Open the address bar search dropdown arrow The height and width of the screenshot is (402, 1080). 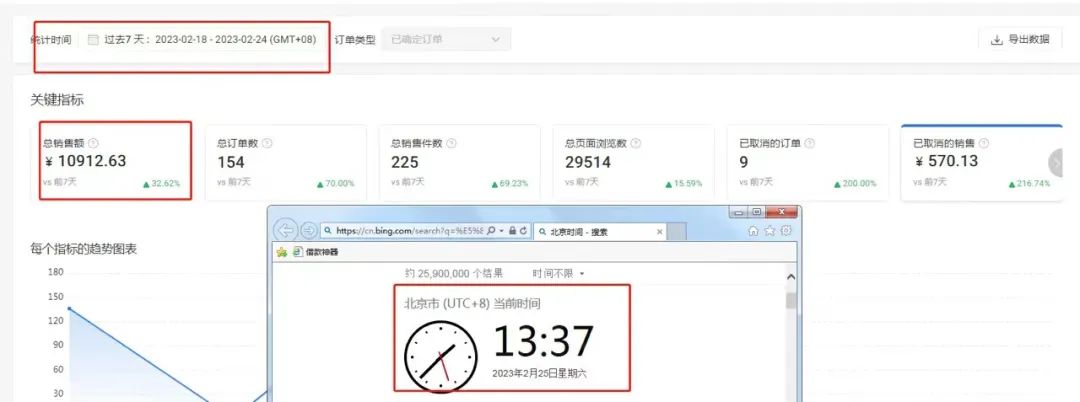(x=500, y=230)
